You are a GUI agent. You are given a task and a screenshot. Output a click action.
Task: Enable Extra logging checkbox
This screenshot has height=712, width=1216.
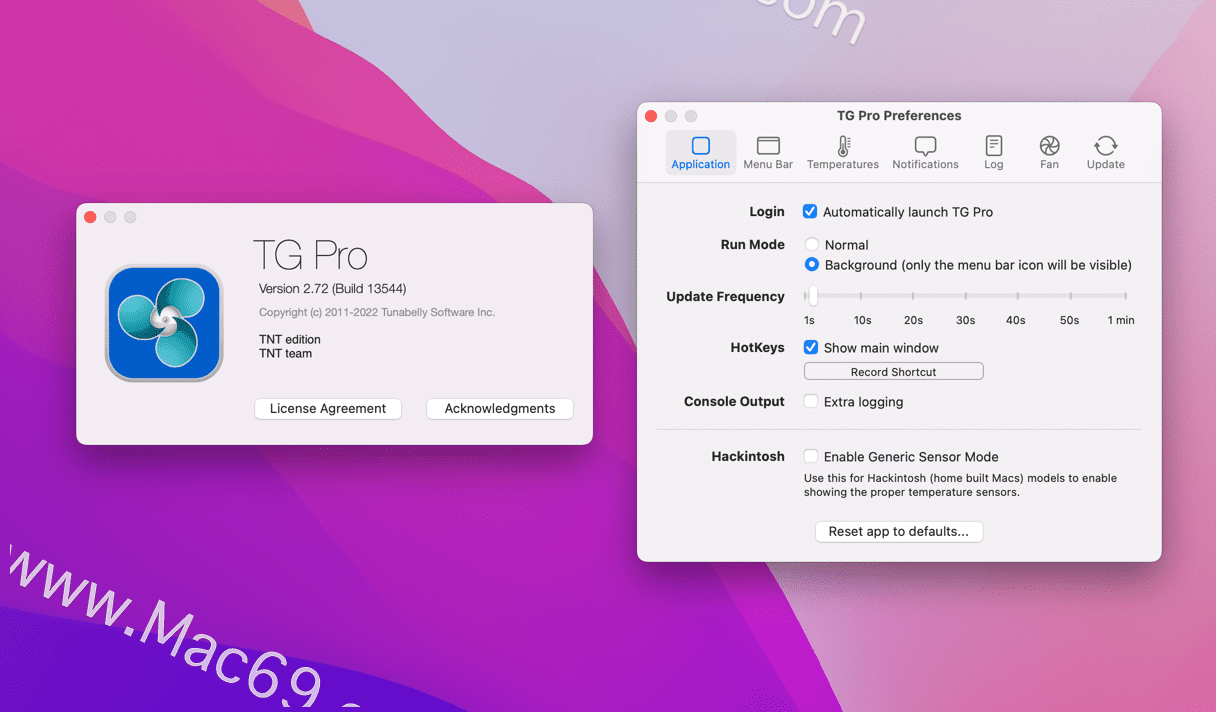pyautogui.click(x=811, y=402)
